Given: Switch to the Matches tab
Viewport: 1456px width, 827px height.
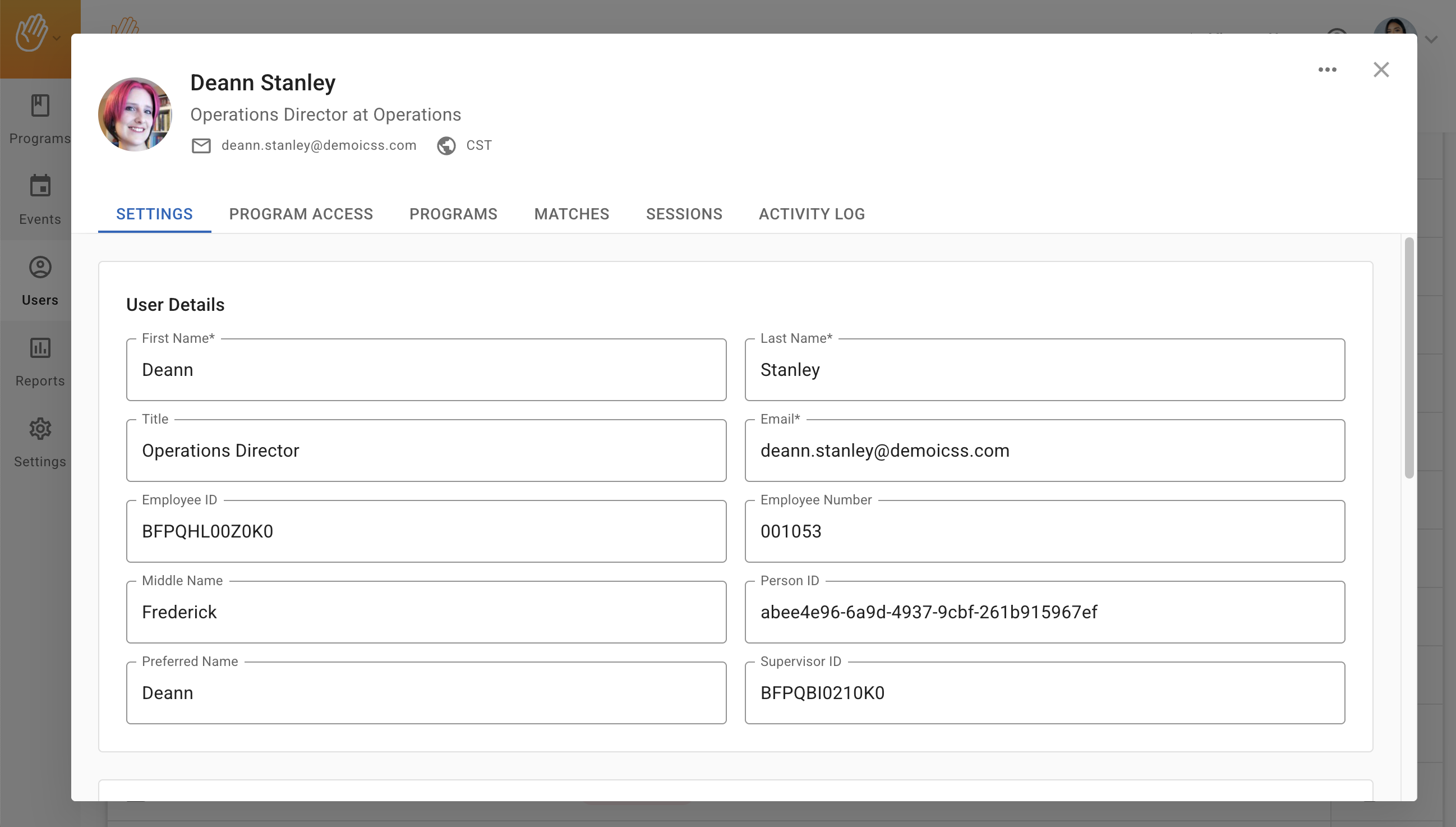Looking at the screenshot, I should pyautogui.click(x=571, y=214).
